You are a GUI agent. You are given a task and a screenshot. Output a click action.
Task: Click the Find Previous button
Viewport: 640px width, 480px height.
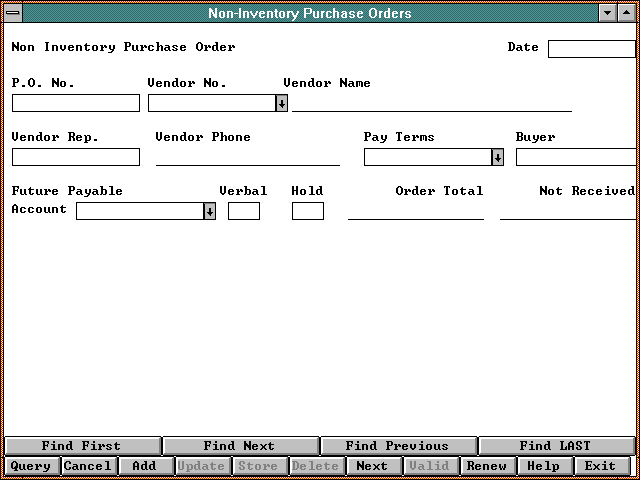pyautogui.click(x=397, y=446)
